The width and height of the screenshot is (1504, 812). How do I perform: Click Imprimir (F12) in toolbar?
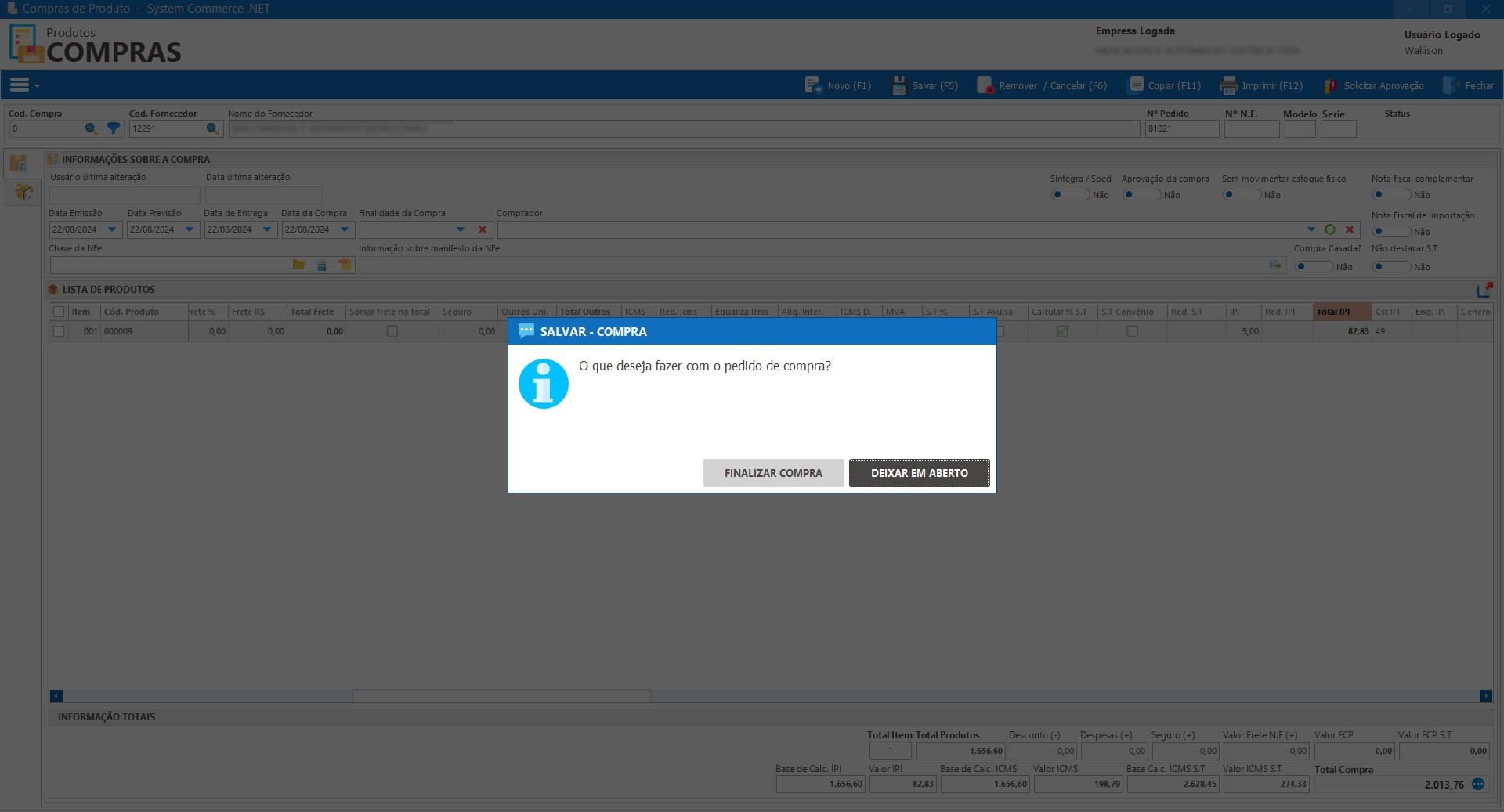click(1261, 85)
